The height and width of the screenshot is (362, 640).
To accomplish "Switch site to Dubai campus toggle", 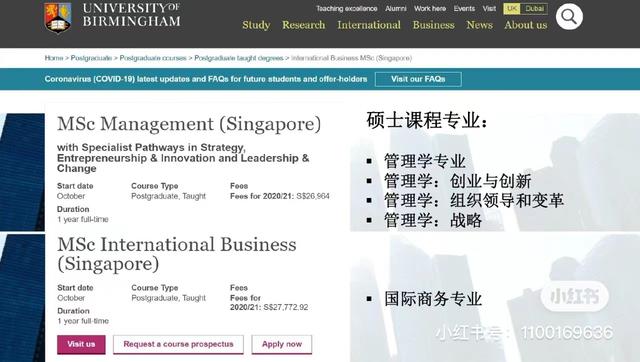I will [534, 9].
